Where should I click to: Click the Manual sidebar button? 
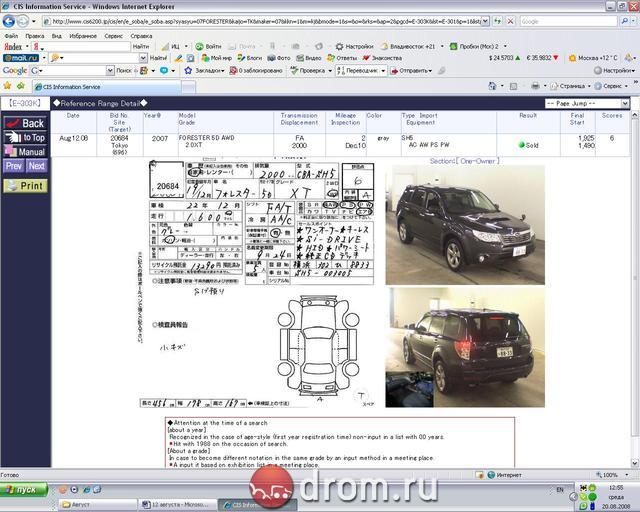click(x=25, y=151)
